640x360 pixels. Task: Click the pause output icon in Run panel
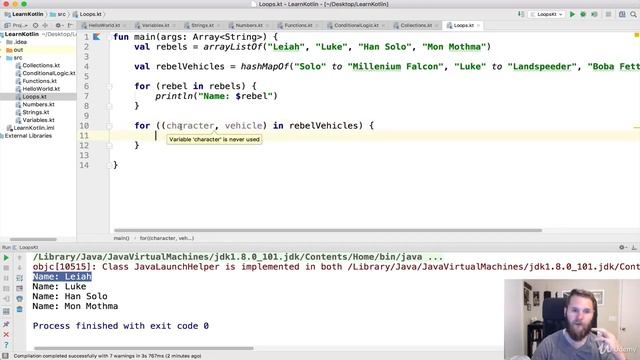pos(6,278)
